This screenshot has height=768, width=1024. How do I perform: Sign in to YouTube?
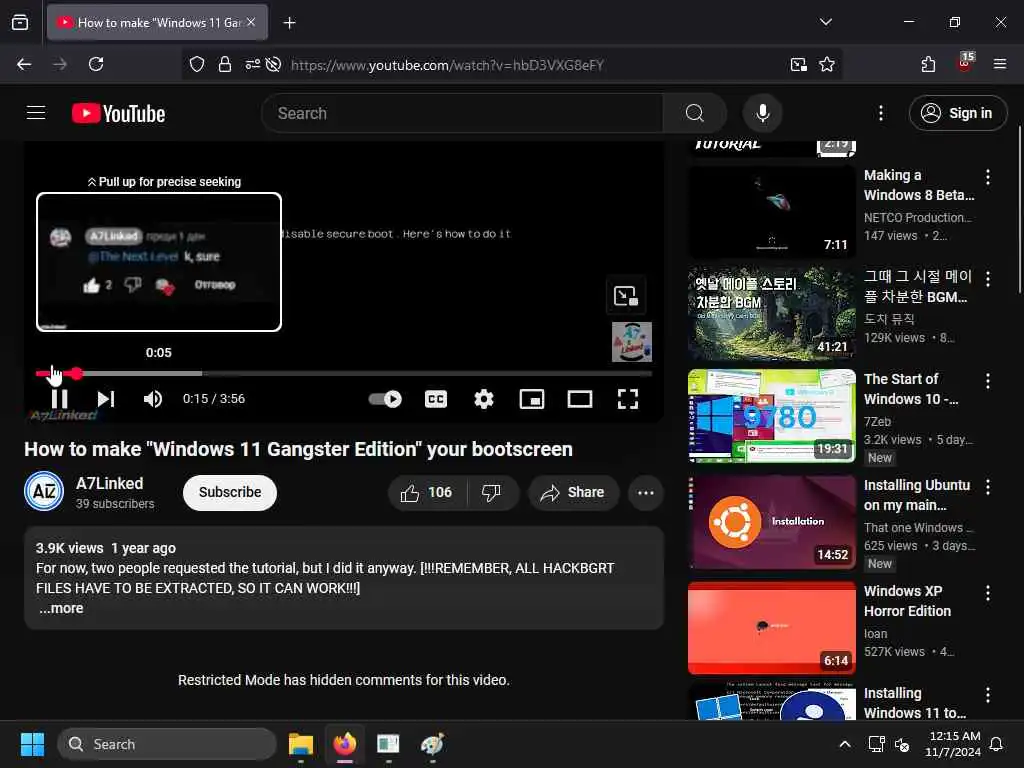(x=957, y=113)
